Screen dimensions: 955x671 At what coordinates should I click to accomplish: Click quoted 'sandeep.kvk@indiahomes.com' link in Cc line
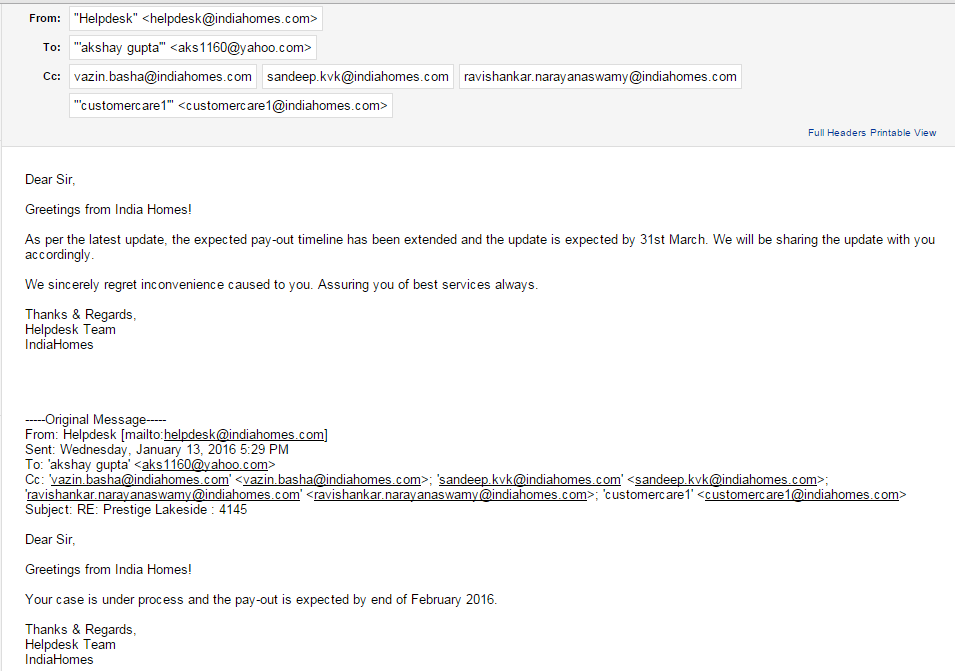(x=529, y=480)
